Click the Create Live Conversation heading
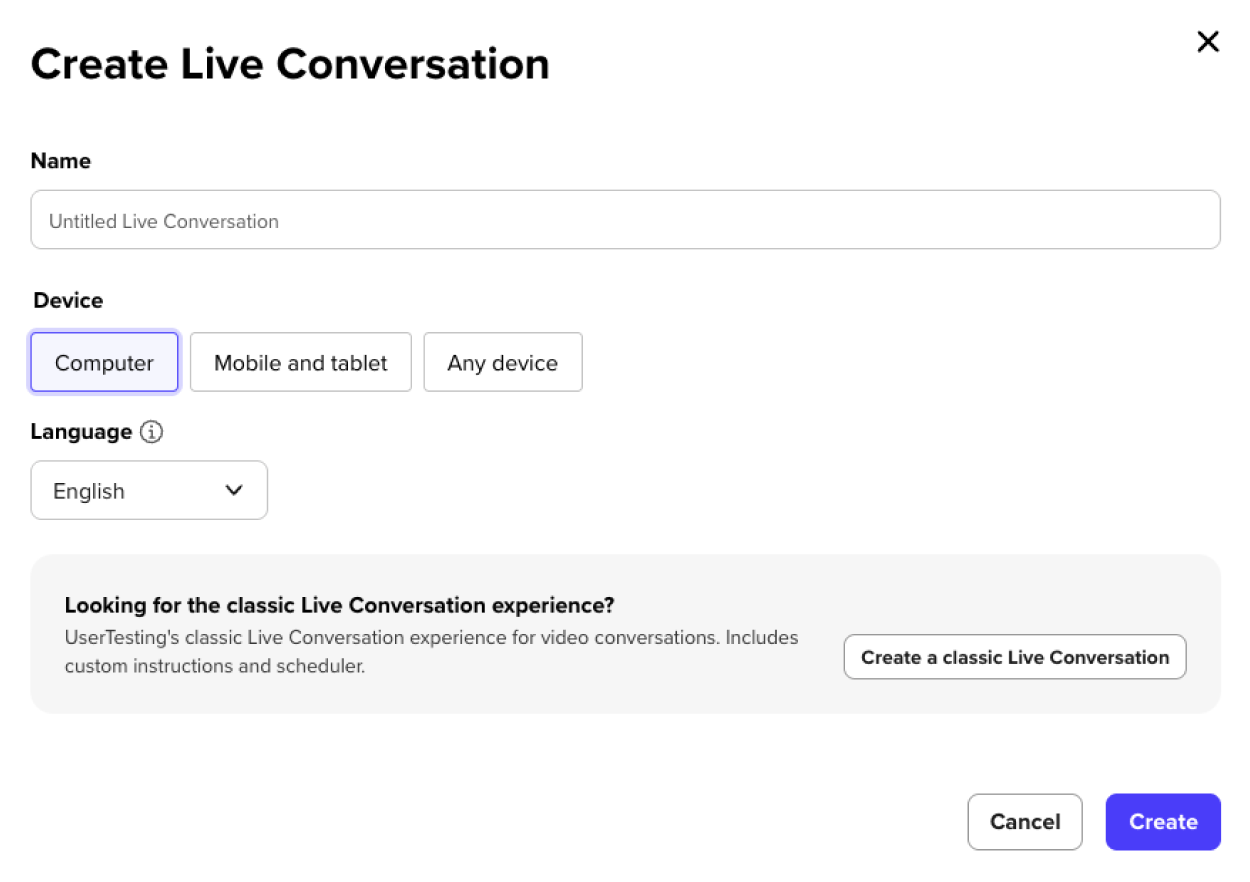Viewport: 1250px width, 882px height. [290, 63]
